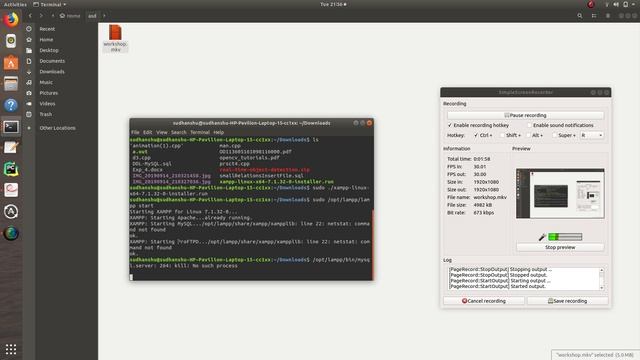Open the Files app in the dock
The image size is (640, 360).
11,84
